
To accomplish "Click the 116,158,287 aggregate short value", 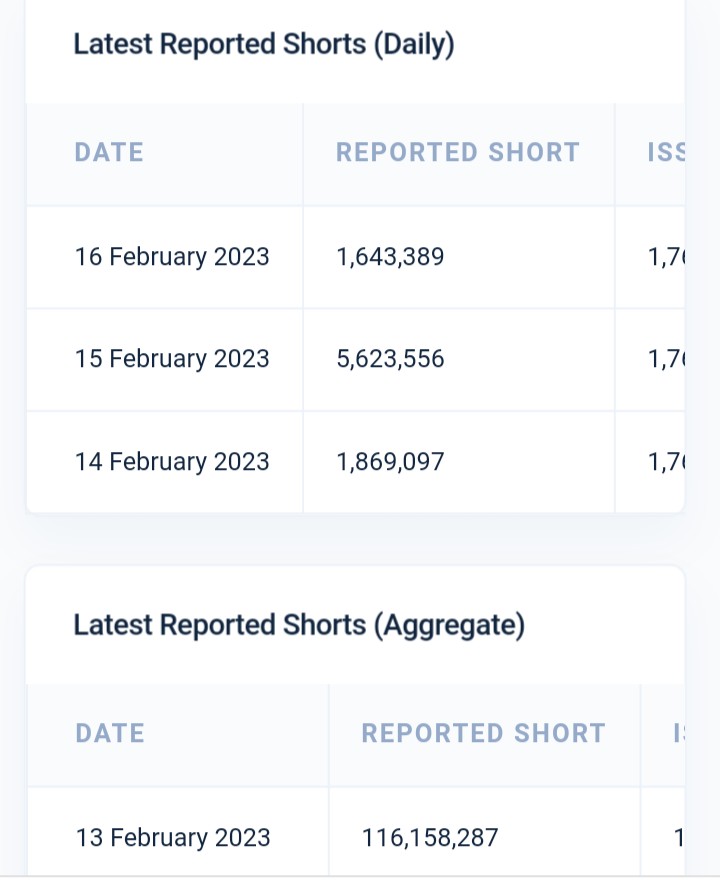I will 430,838.
